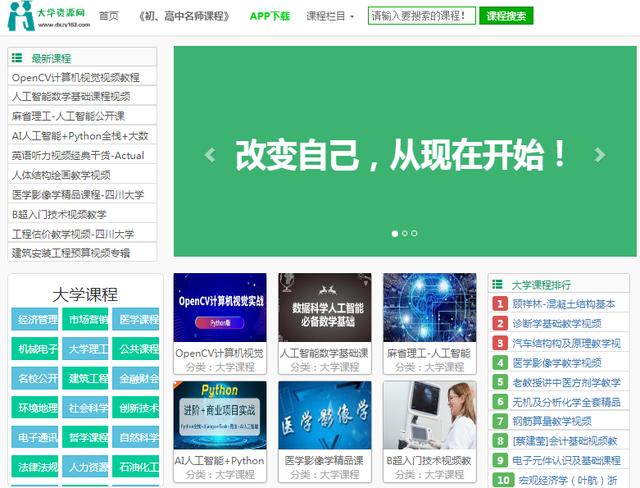
Task: Open the B超入门技术视频 course thumbnail
Action: click(x=430, y=415)
